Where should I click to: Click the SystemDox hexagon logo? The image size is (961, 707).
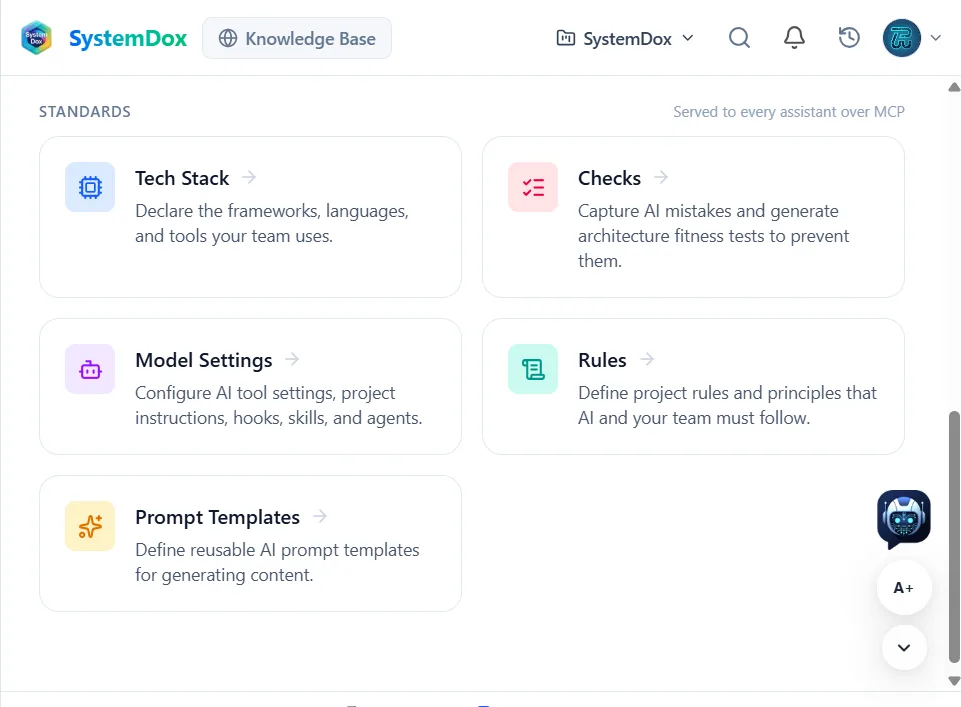pyautogui.click(x=36, y=38)
